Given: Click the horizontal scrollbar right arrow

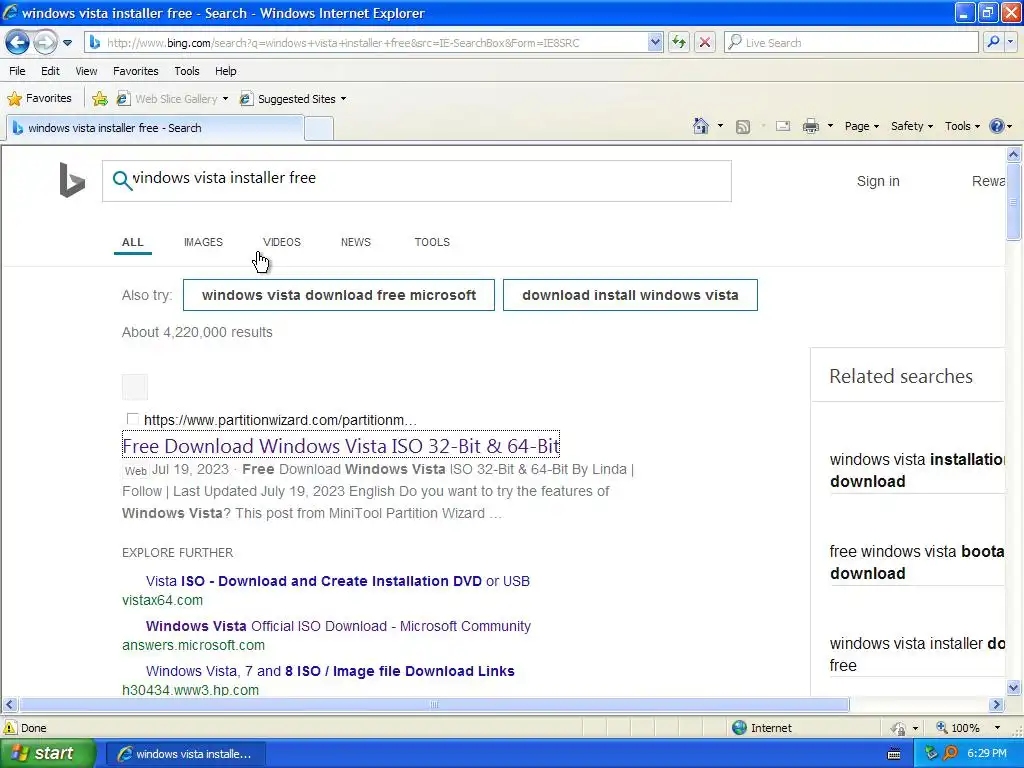Looking at the screenshot, I should [x=997, y=705].
